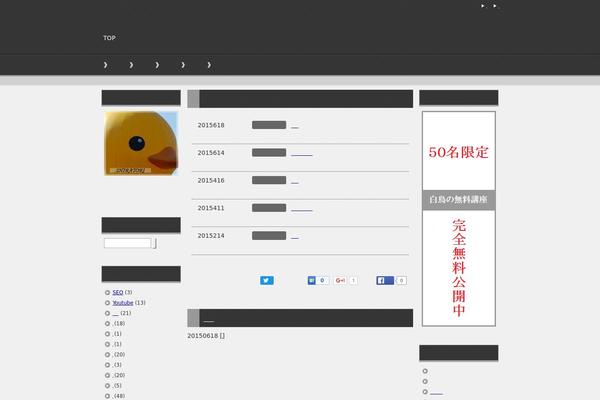Viewport: 600px width, 400px height.
Task: Click the gray label next to 2015618
Action: (x=269, y=125)
